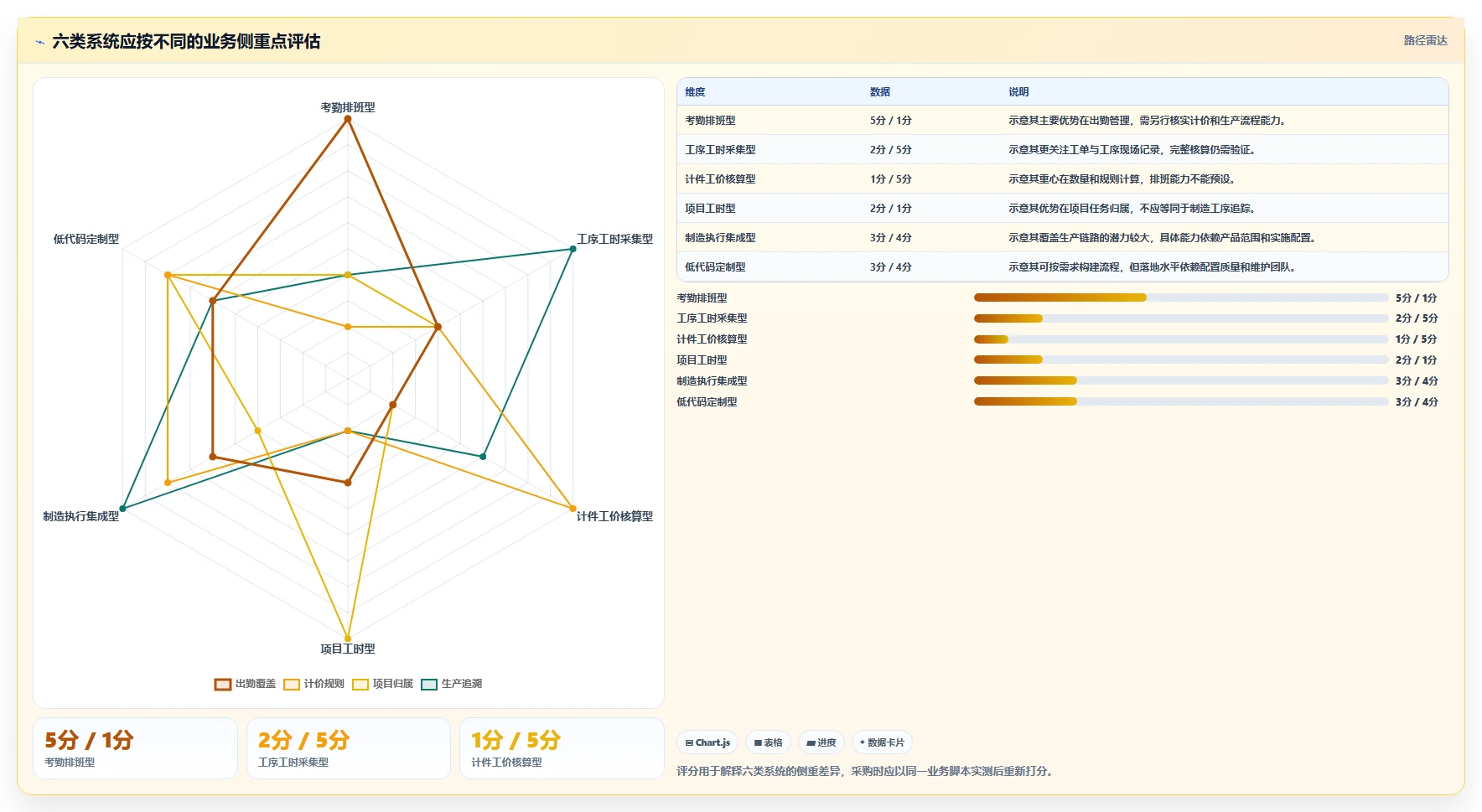The height and width of the screenshot is (812, 1482).
Task: Click the 考勤排班型 radar axis label
Action: point(348,107)
